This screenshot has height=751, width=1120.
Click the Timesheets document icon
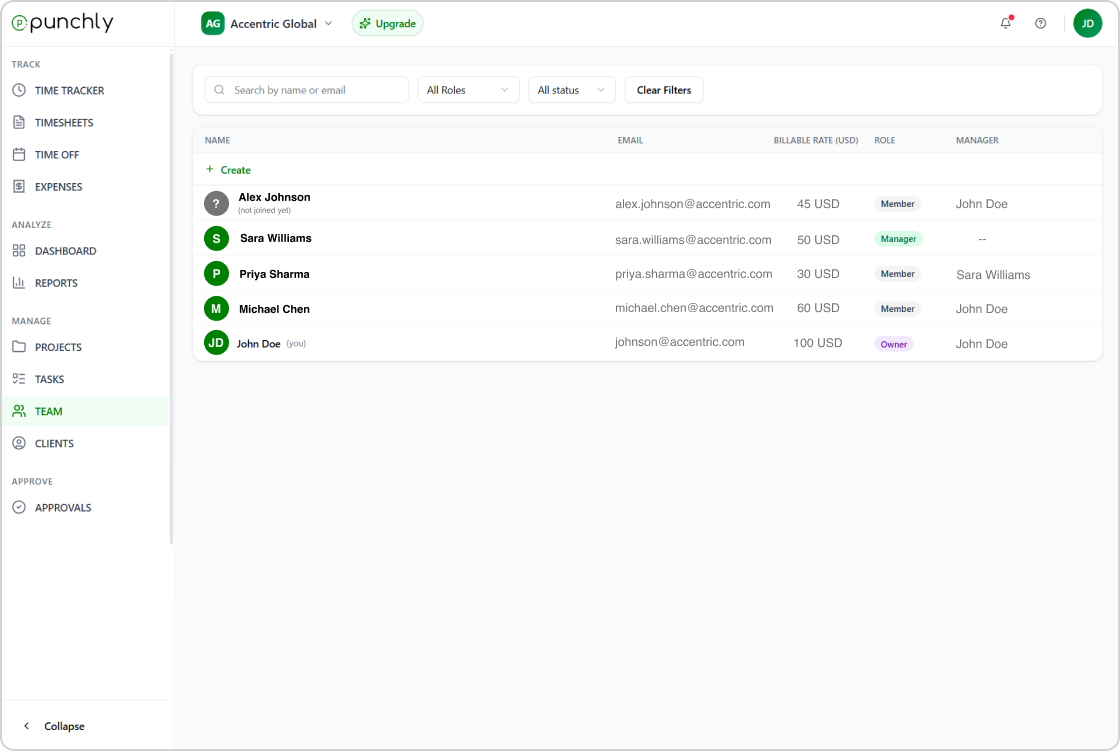[19, 123]
